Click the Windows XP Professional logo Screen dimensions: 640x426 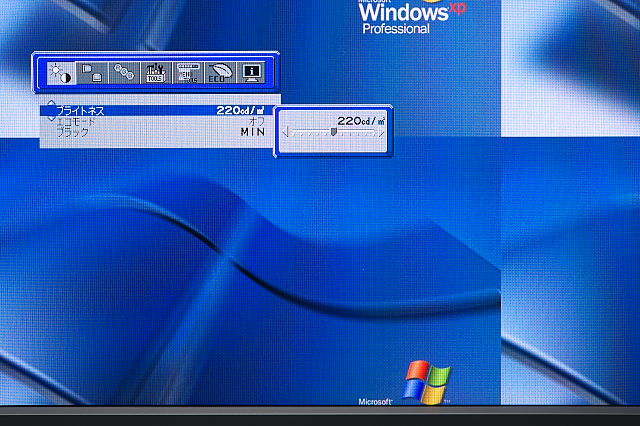tap(410, 18)
